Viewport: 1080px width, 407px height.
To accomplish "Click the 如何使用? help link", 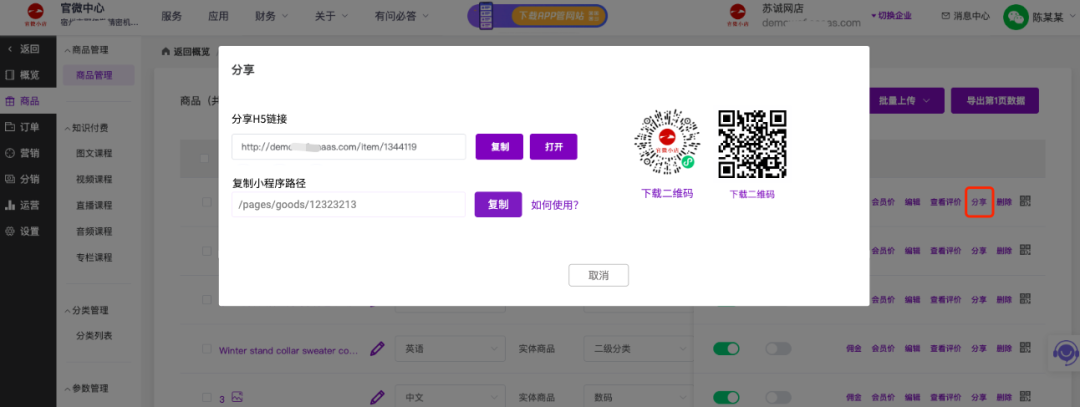I will pos(554,205).
